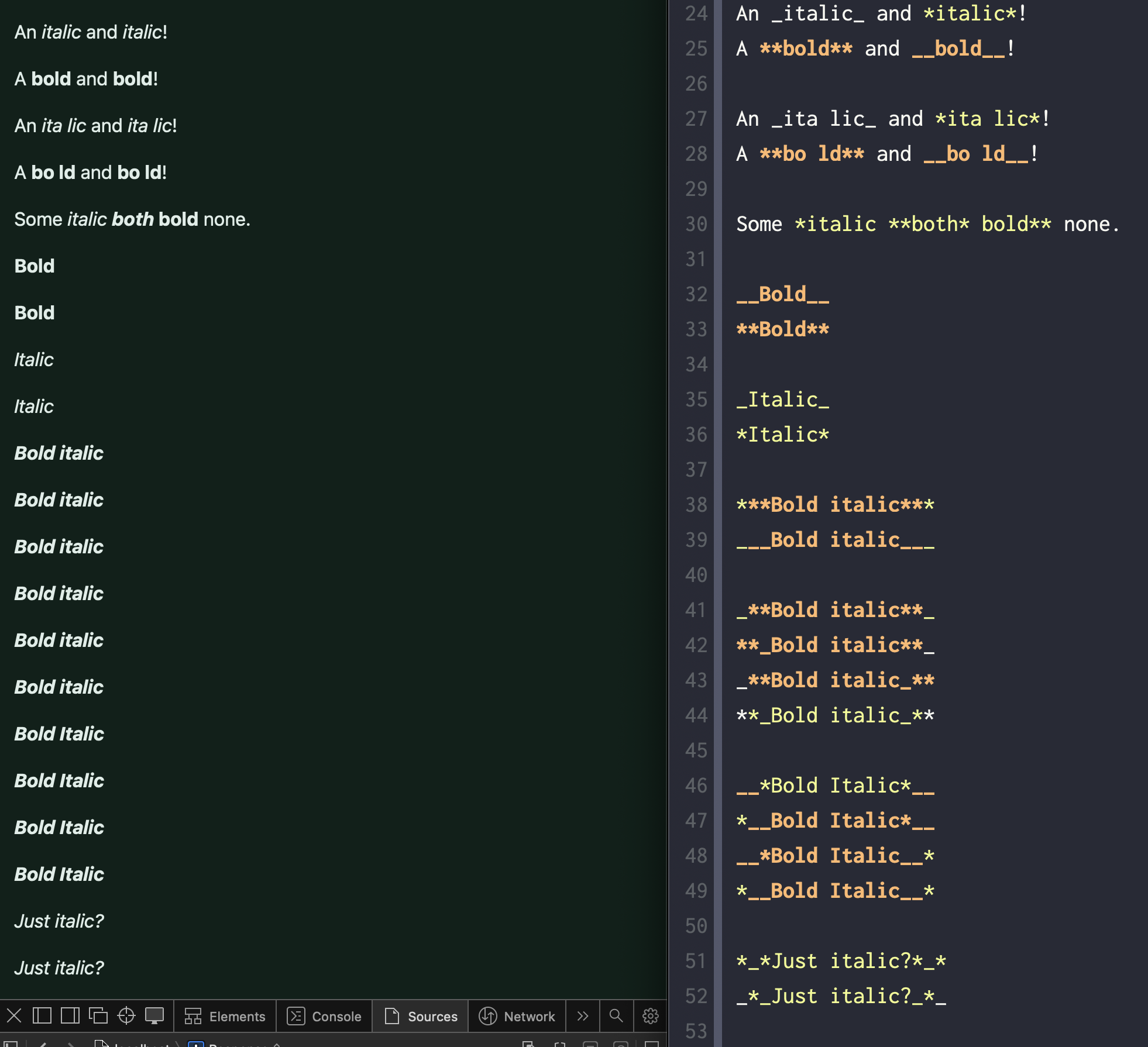The image size is (1148, 1047).
Task: Click the code line '_Italic_' in the editor
Action: (783, 399)
